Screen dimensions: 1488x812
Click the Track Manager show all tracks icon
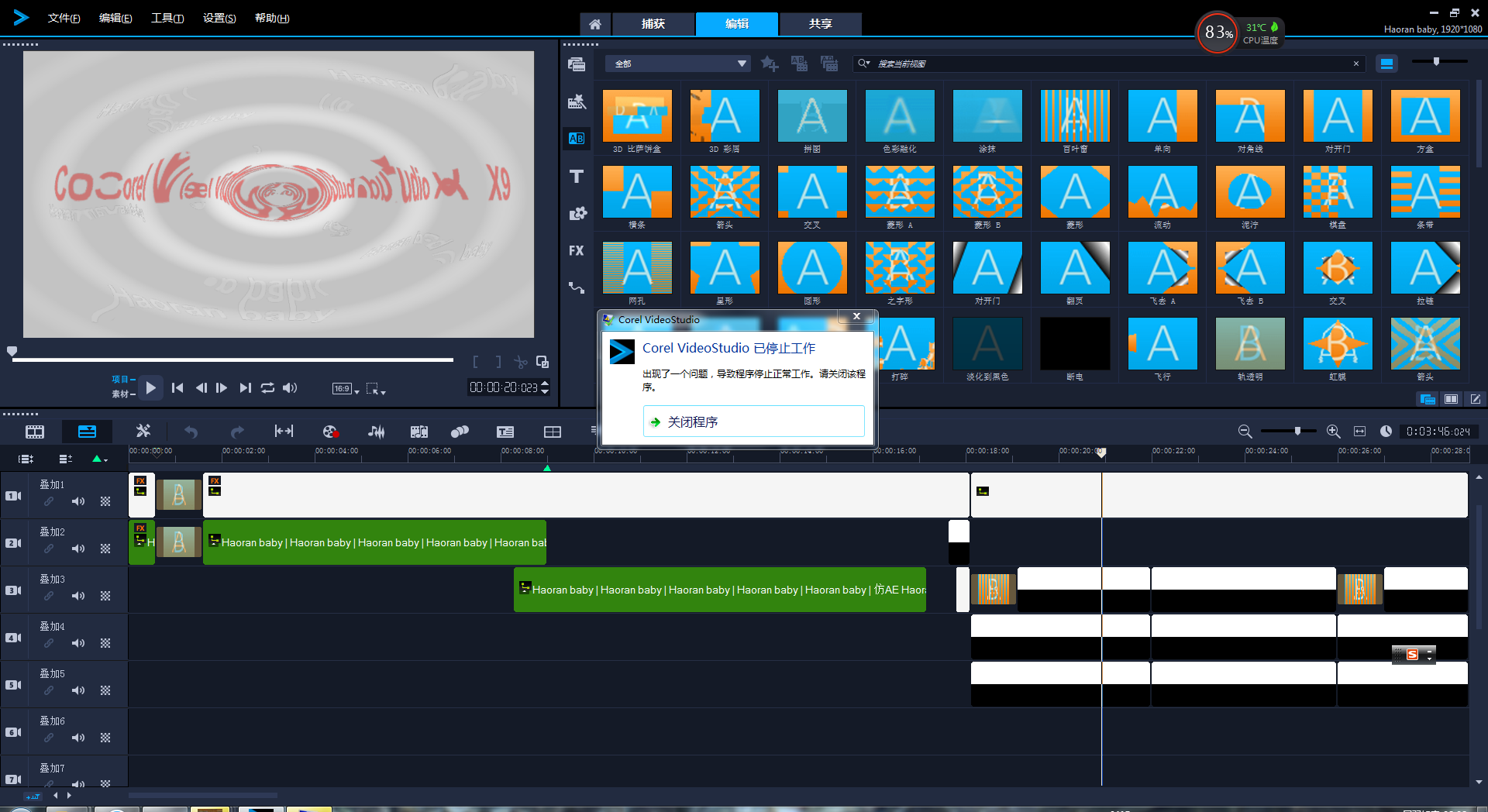tap(26, 459)
